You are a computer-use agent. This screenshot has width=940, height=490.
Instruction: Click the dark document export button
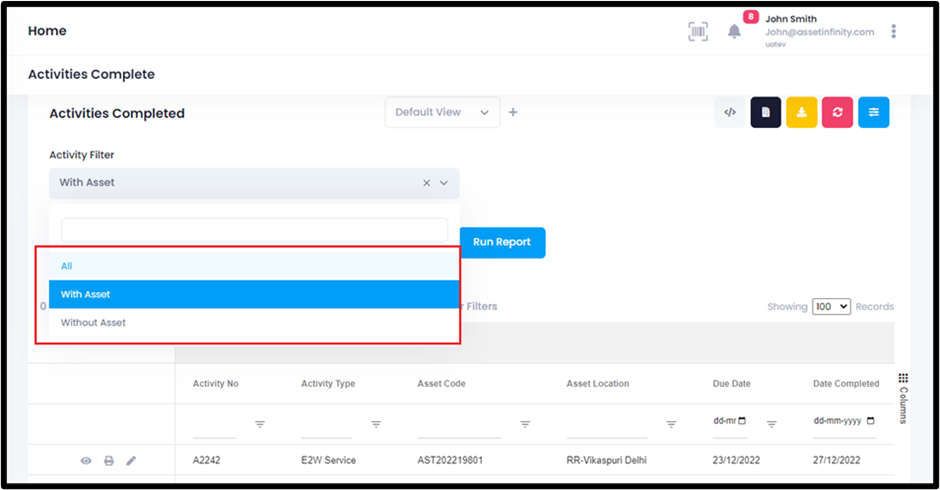coord(766,112)
